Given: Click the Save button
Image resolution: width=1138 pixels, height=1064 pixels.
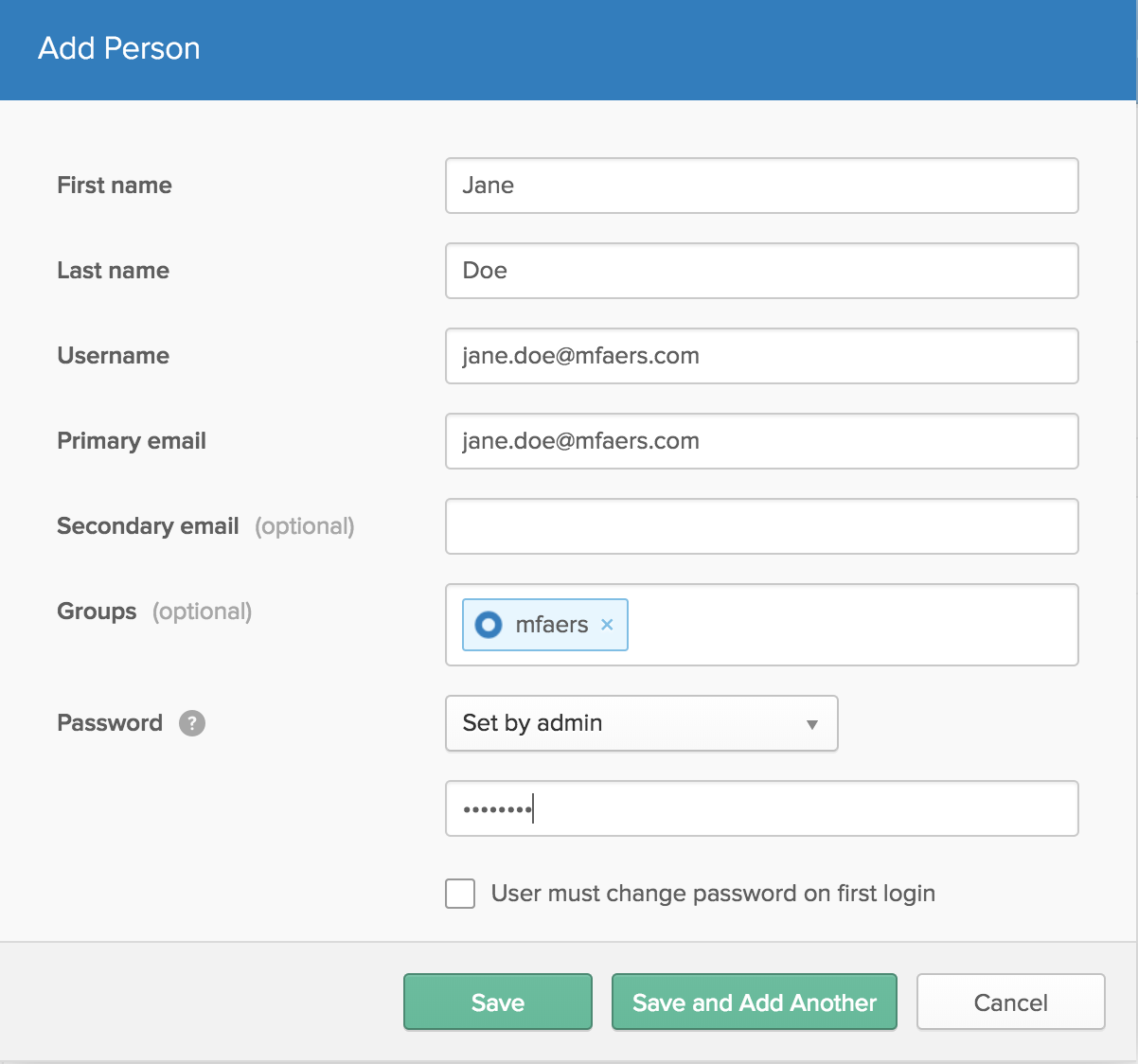Looking at the screenshot, I should pos(497,1002).
